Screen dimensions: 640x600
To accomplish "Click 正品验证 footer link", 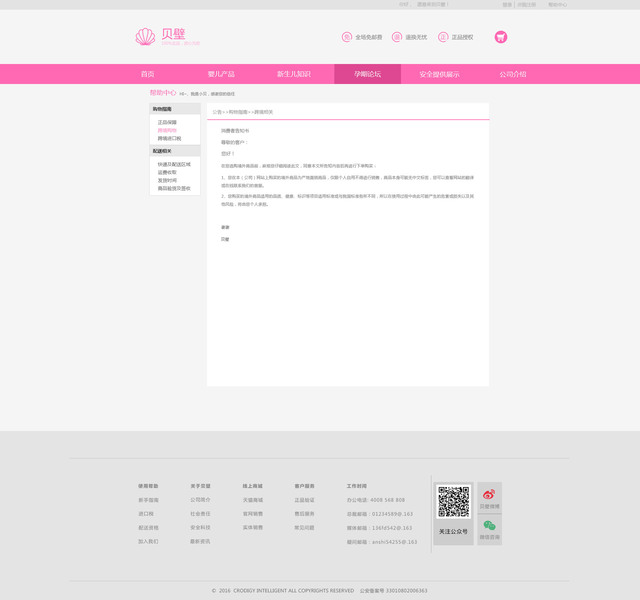I will click(x=304, y=500).
